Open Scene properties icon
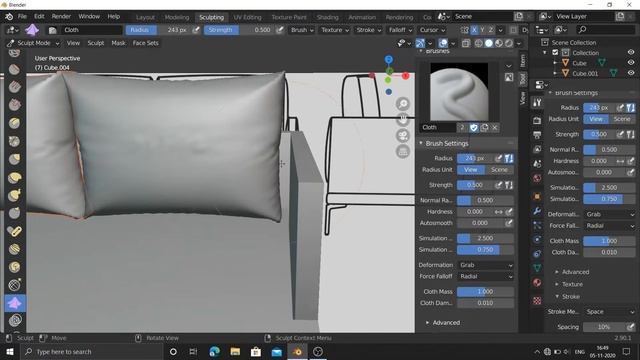This screenshot has height=360, width=640. click(x=537, y=164)
